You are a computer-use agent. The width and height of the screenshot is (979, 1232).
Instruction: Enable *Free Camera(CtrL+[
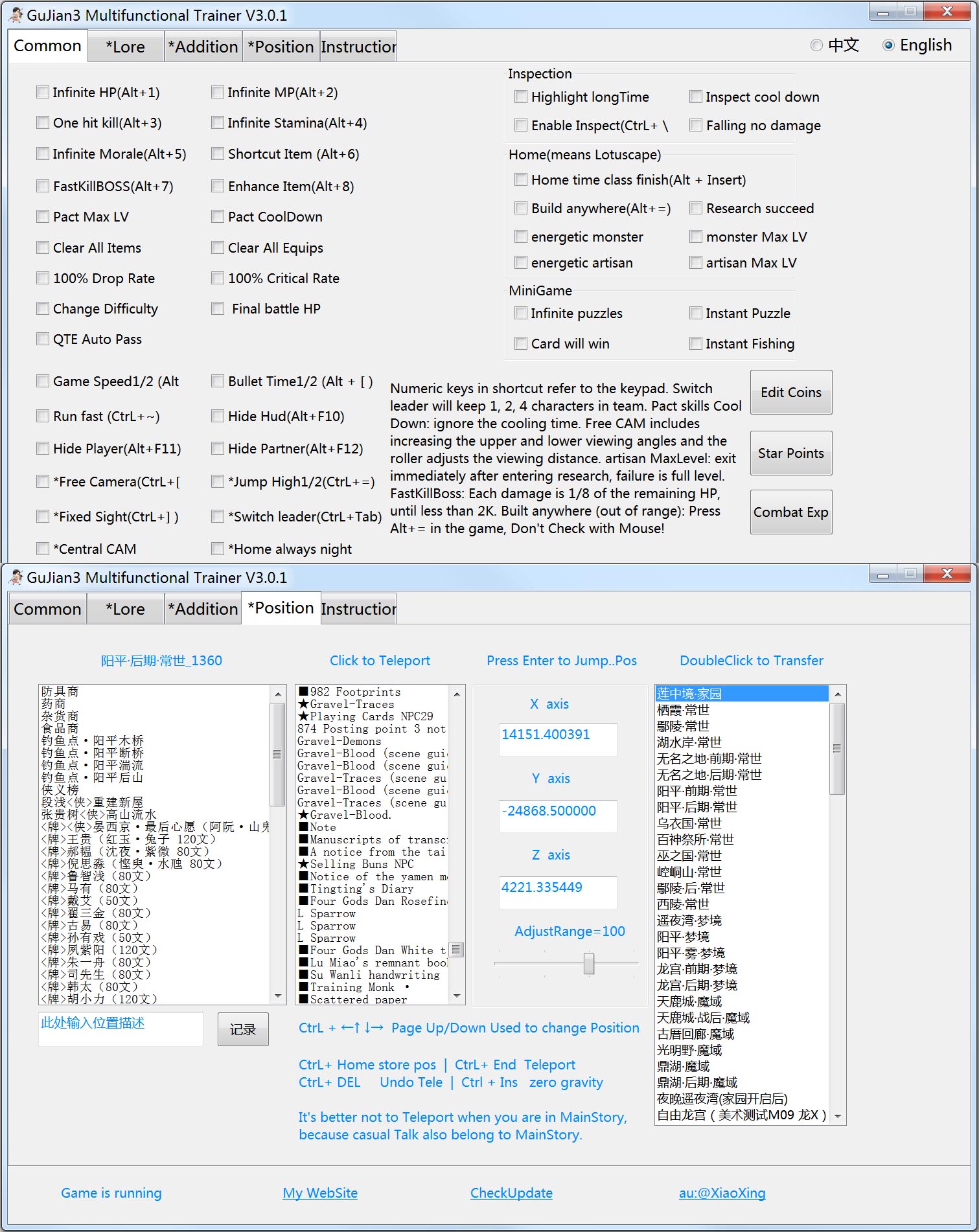(43, 481)
